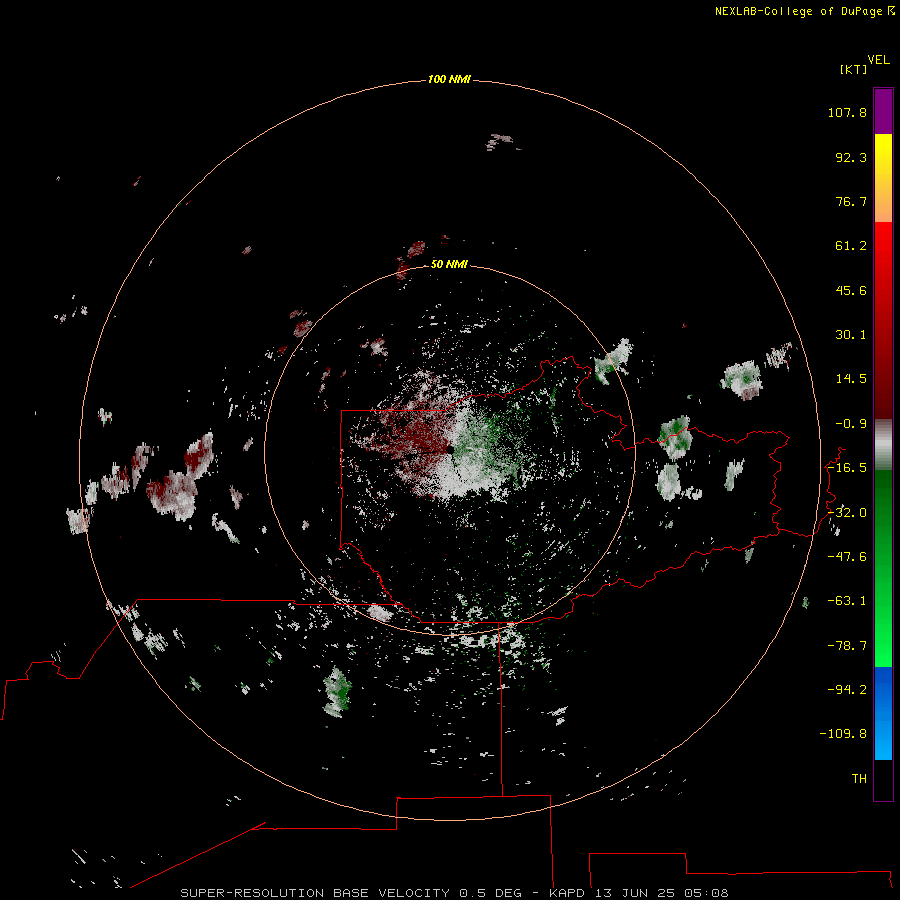
Task: Click the radar site at the rings' center
Action: (x=450, y=450)
